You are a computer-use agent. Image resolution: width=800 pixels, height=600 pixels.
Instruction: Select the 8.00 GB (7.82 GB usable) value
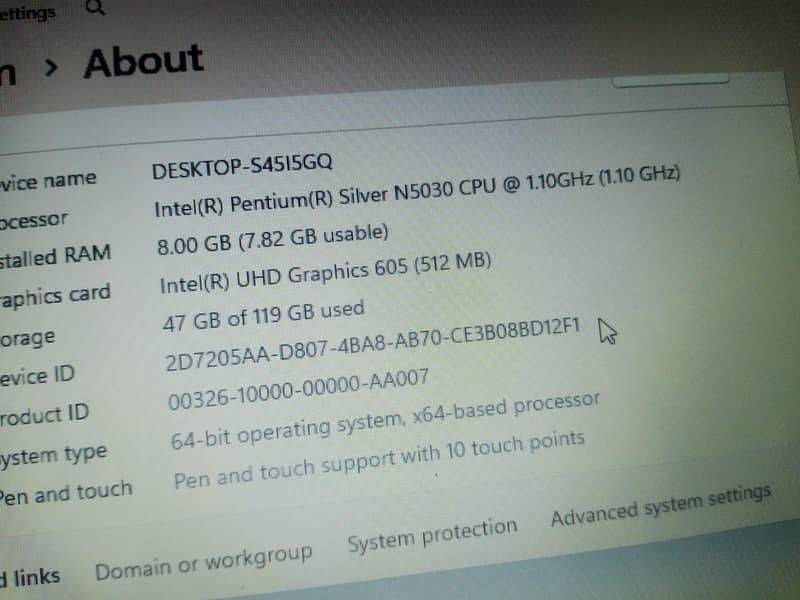(x=272, y=239)
